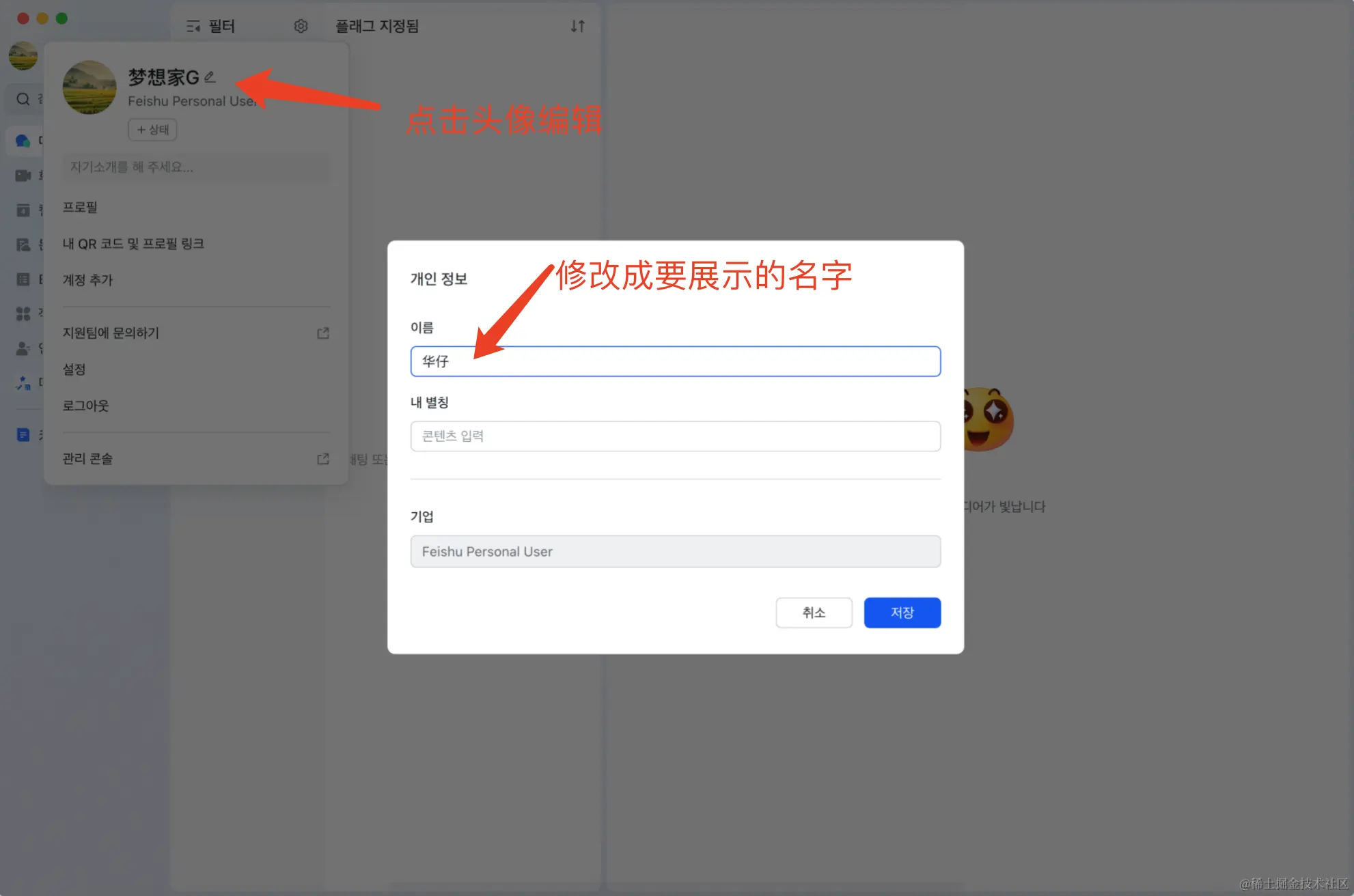The height and width of the screenshot is (896, 1354).
Task: Open the Workplace four-squares apps icon
Action: coord(23,313)
